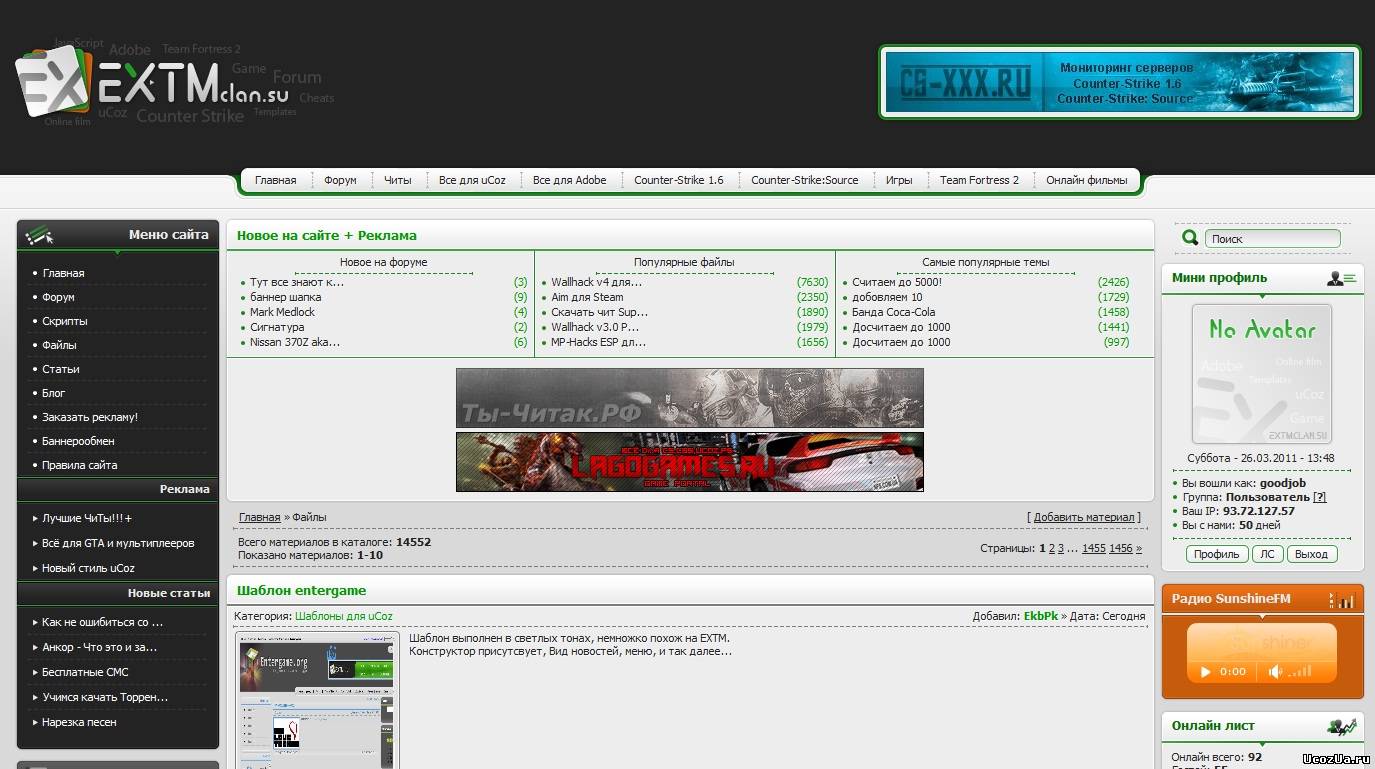Expand 'Бесплатные СМС' article entry
Screen dimensions: 1375x769
tap(85, 672)
